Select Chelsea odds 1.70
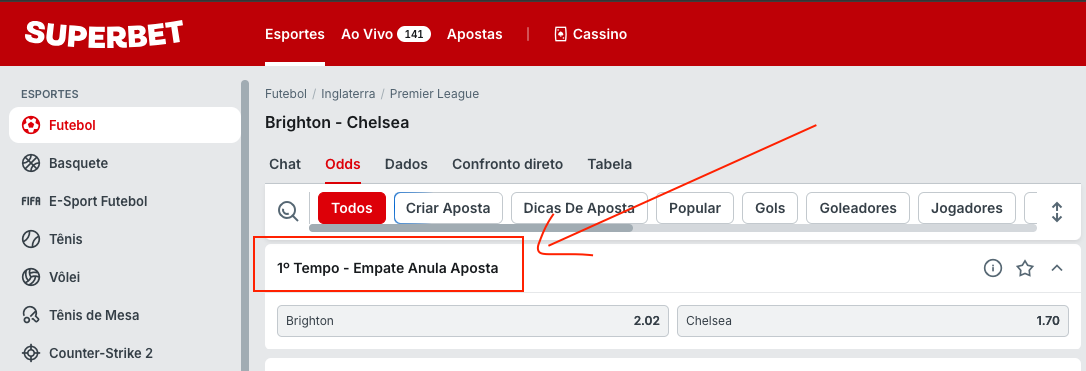1086x371 pixels. pyautogui.click(x=873, y=321)
